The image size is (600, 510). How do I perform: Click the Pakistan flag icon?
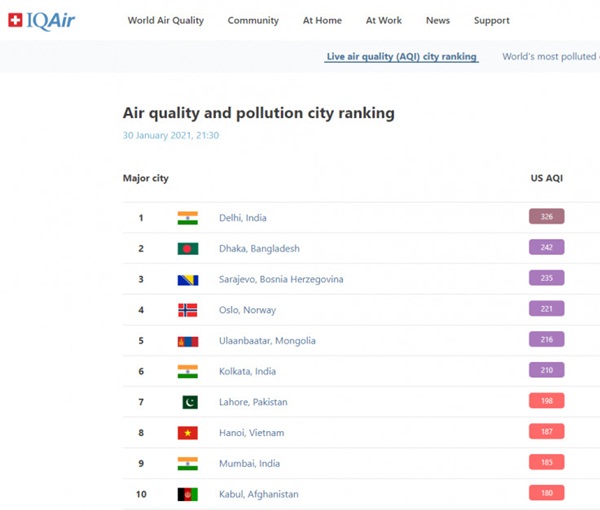point(189,402)
